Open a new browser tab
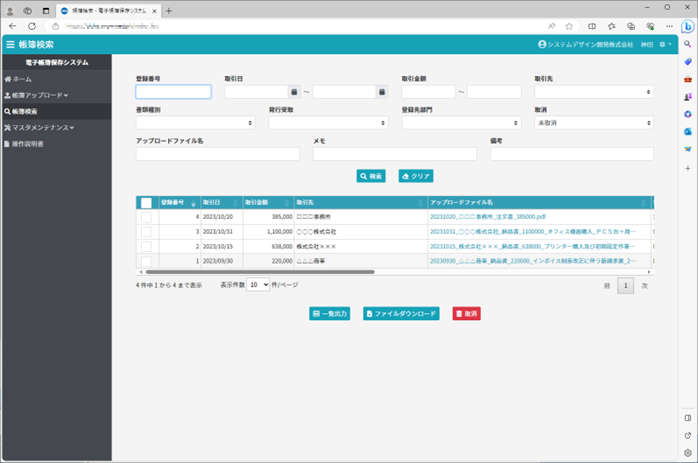 click(169, 11)
